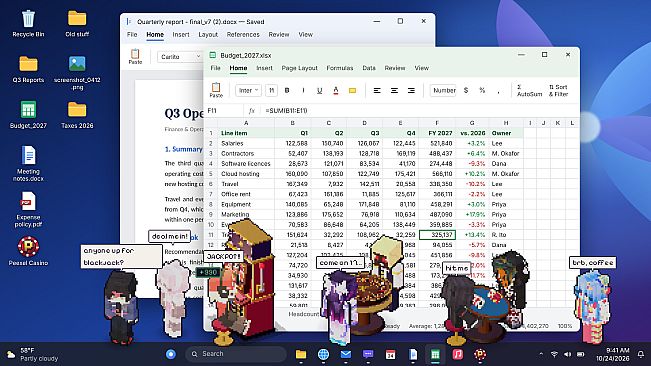The height and width of the screenshot is (366, 651).
Task: Switch to the Page Layout tab
Action: pos(299,68)
